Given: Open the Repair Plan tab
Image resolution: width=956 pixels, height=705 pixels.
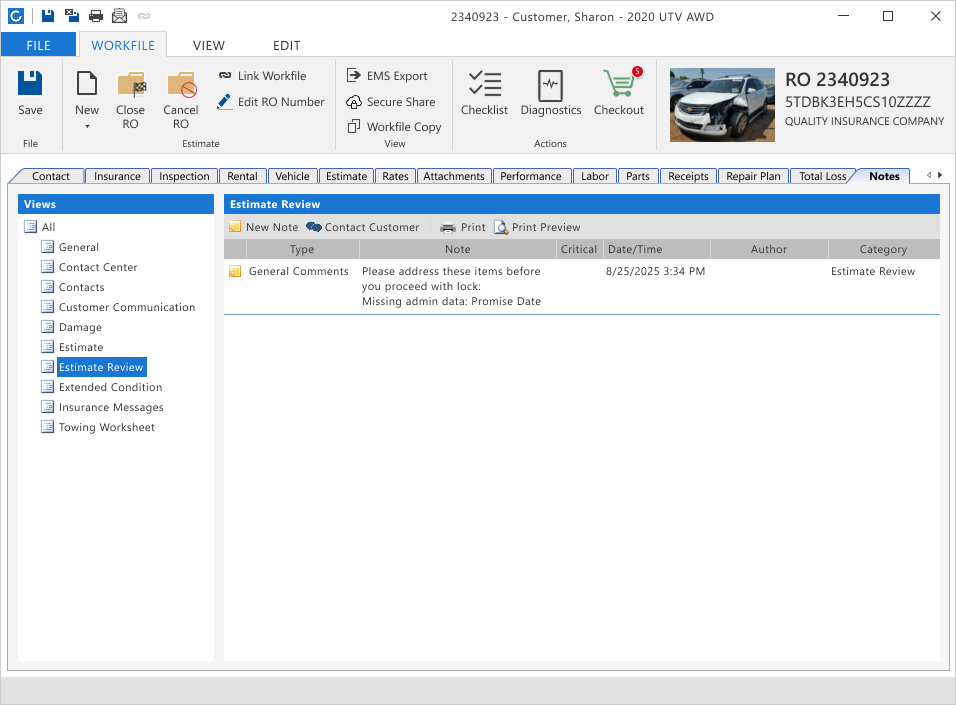Looking at the screenshot, I should (x=753, y=176).
